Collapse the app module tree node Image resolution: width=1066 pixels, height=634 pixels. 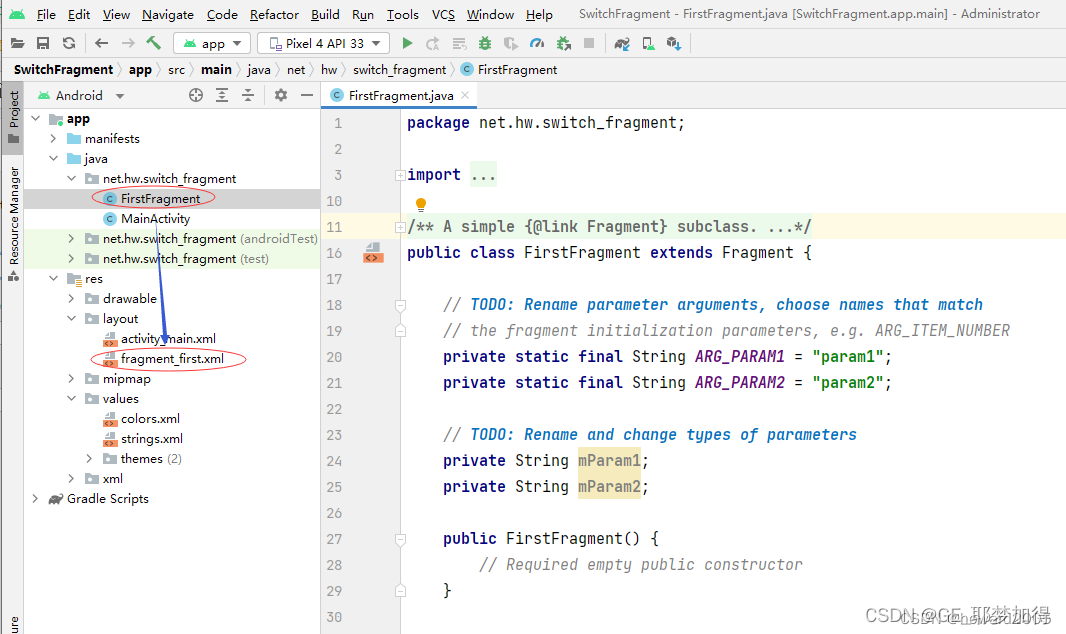pos(35,119)
